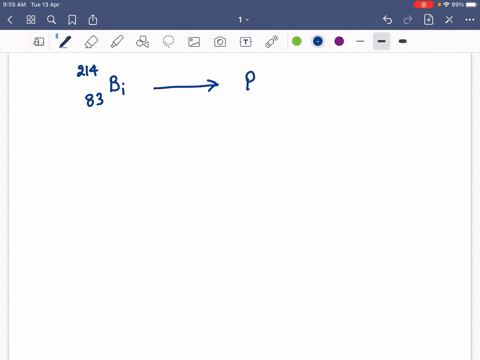Select the Shapes tool

click(x=143, y=42)
